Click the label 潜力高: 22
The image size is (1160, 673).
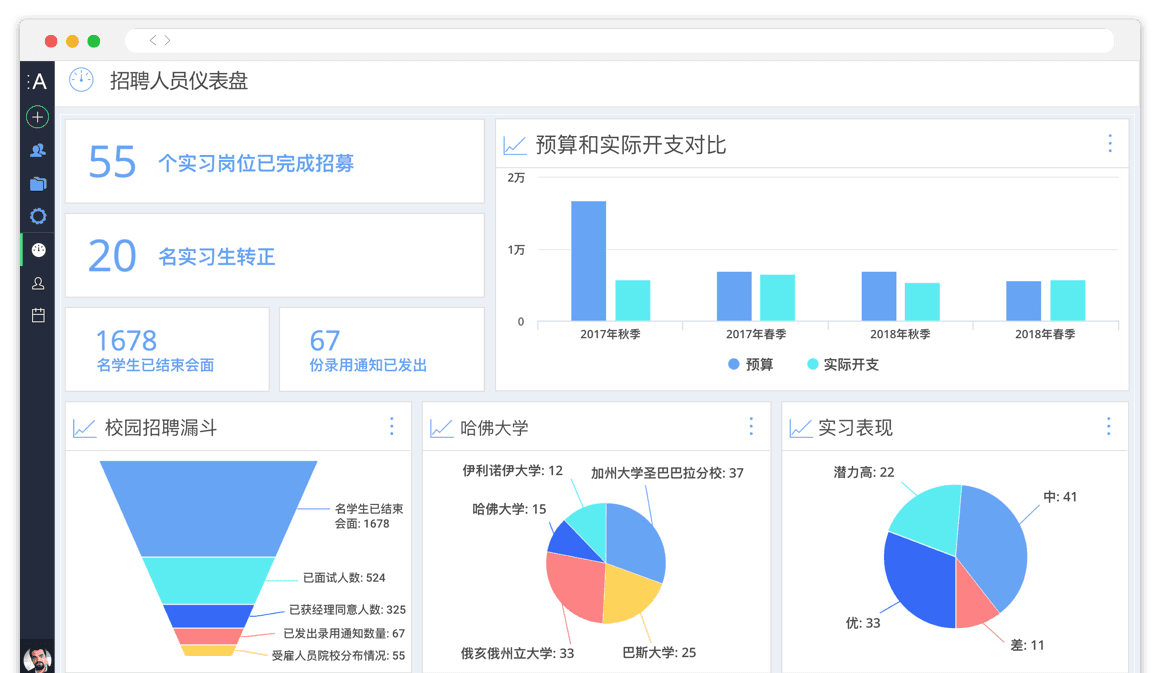point(864,472)
